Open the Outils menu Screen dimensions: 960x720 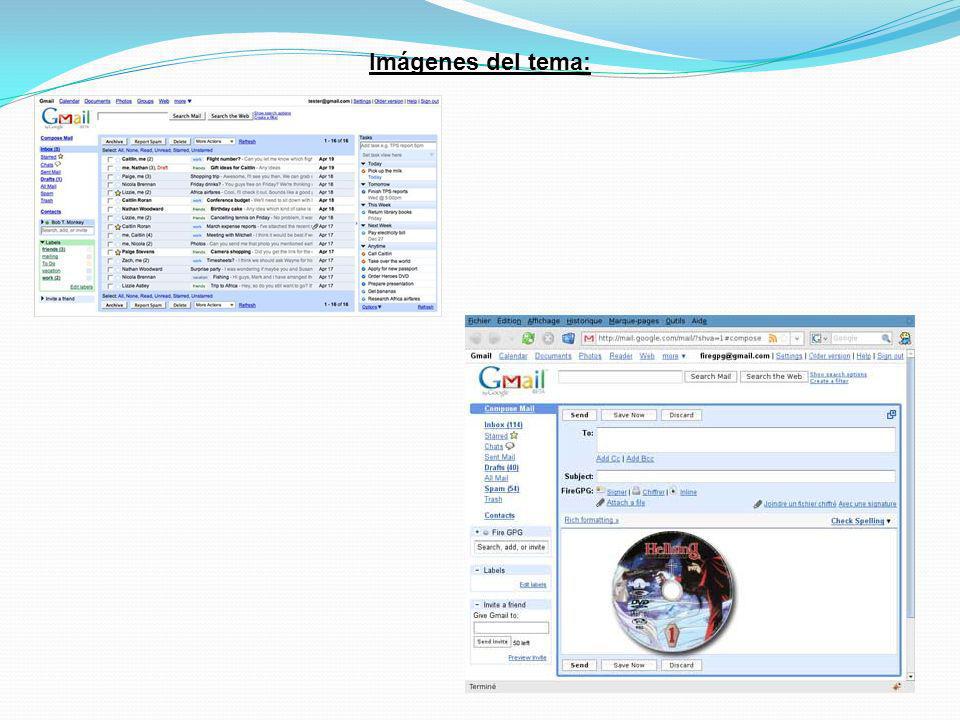(x=675, y=321)
